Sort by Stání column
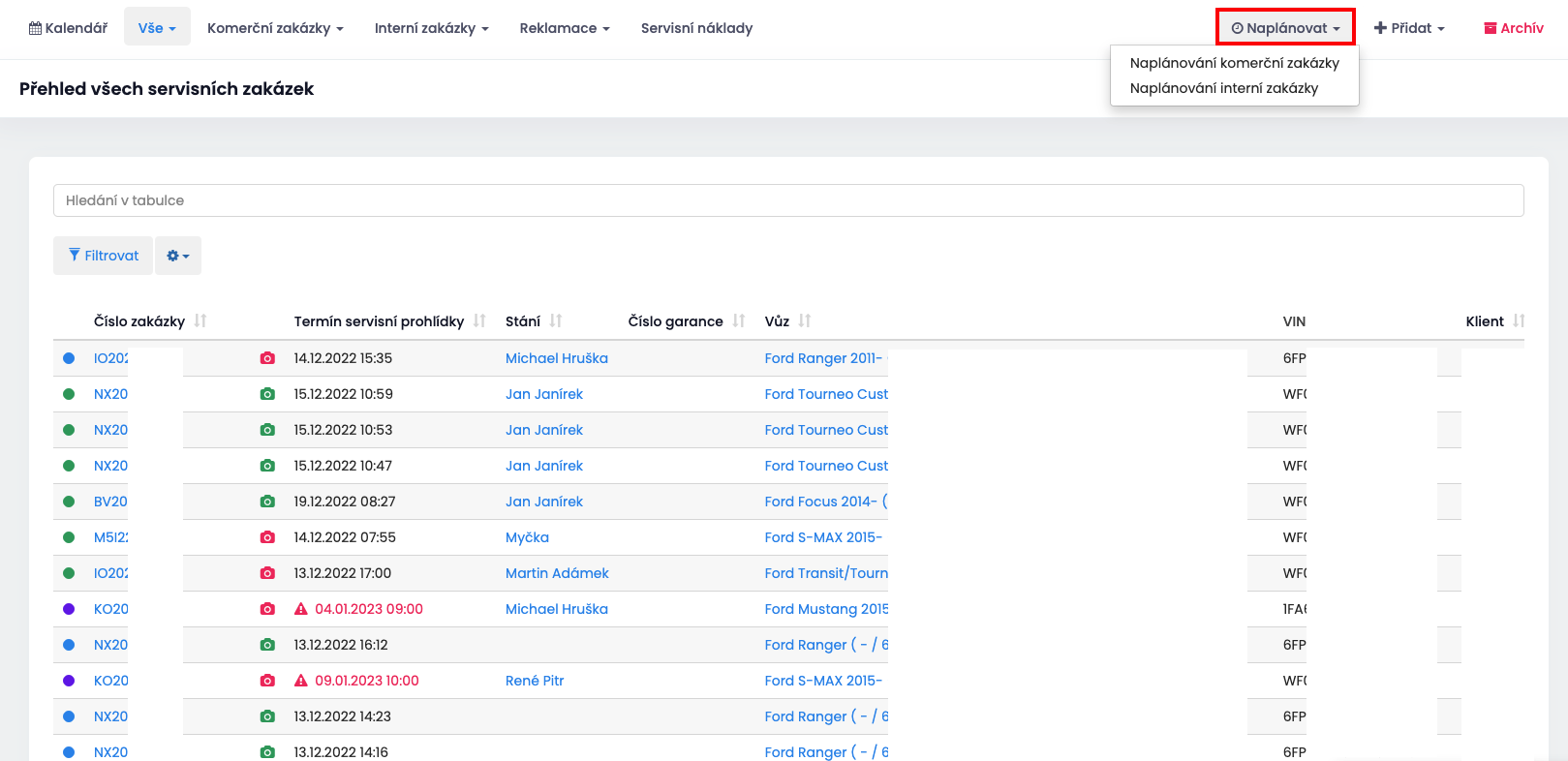 pyautogui.click(x=534, y=321)
